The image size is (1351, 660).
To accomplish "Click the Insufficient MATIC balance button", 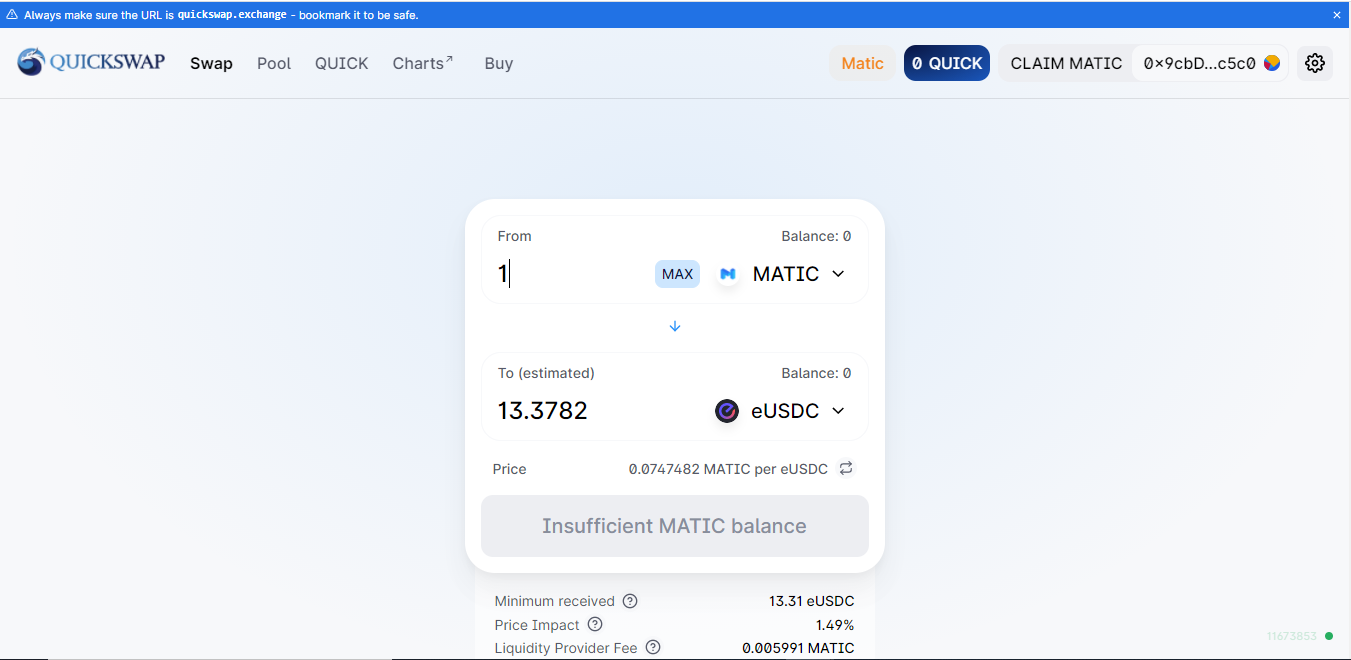I will click(x=675, y=526).
